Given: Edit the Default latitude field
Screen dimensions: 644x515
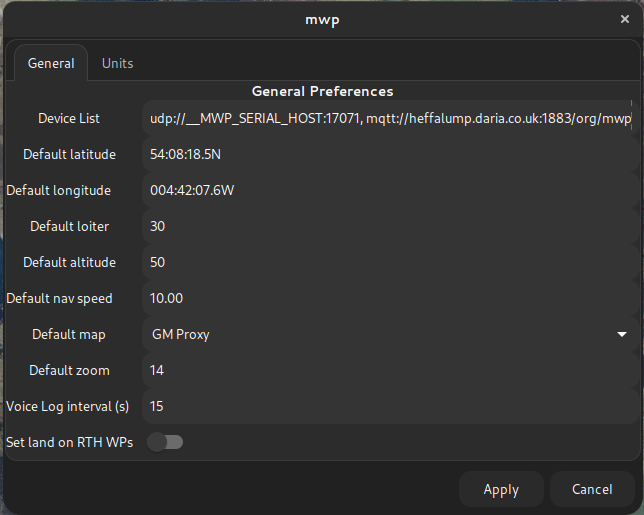Looking at the screenshot, I should click(391, 154).
